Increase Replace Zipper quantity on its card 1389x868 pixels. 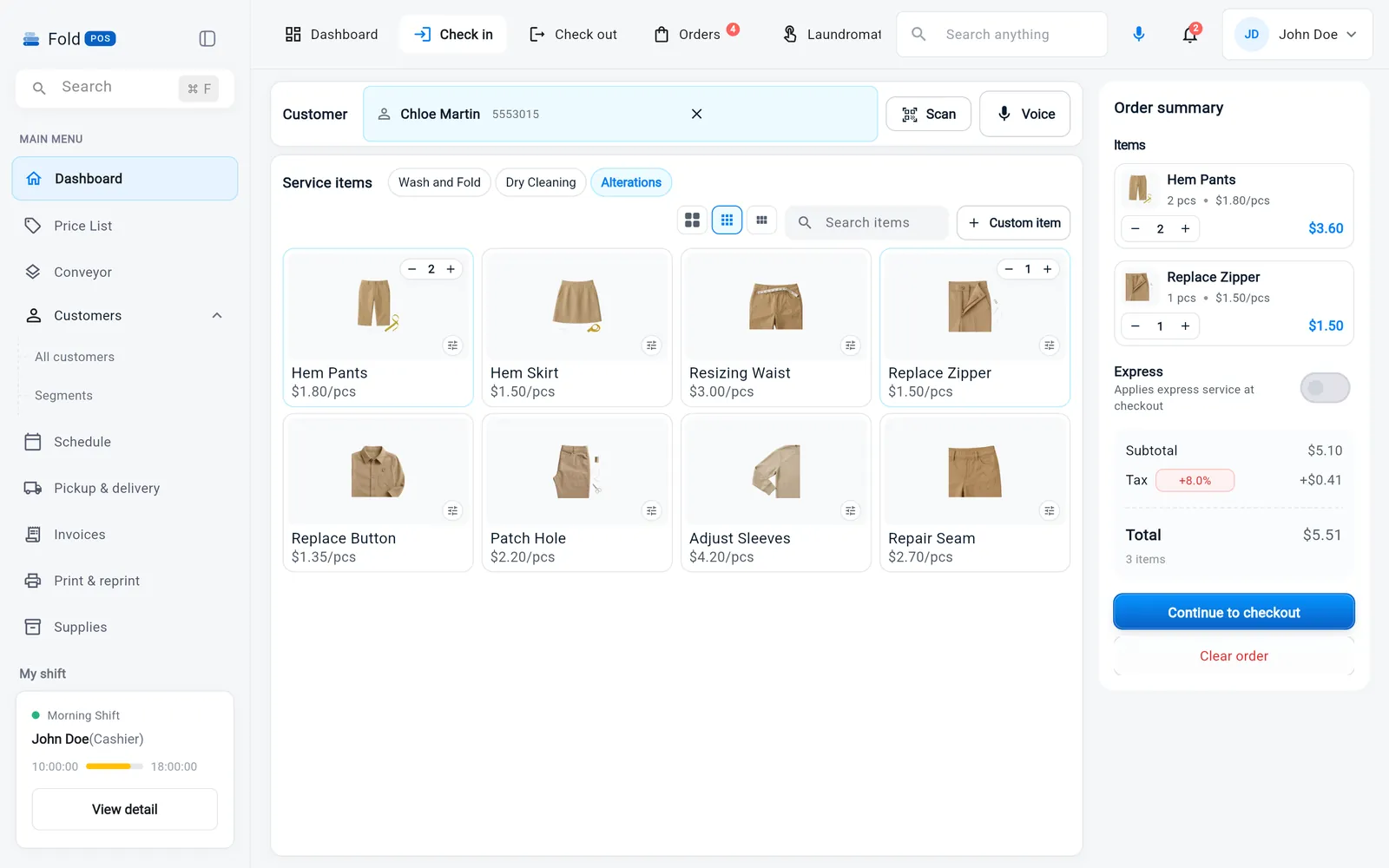(x=1048, y=269)
